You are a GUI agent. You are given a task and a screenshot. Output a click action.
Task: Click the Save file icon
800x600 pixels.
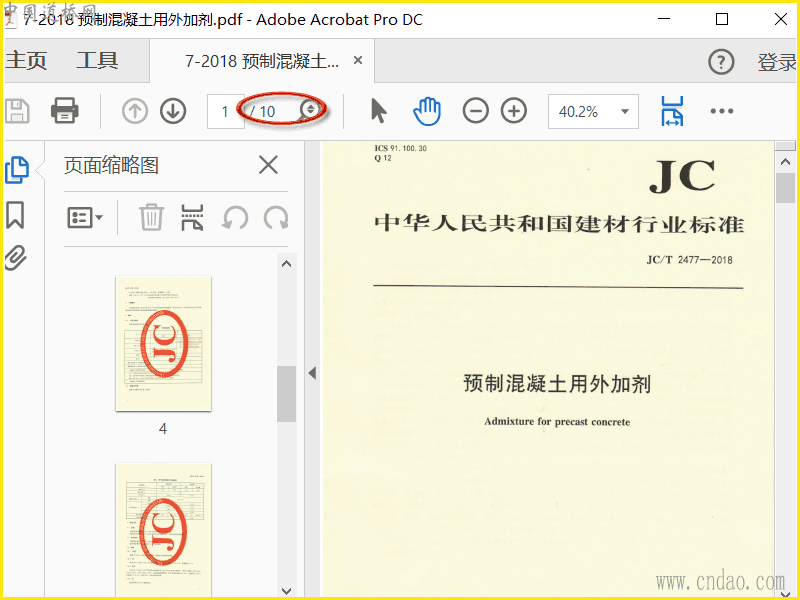(x=18, y=111)
